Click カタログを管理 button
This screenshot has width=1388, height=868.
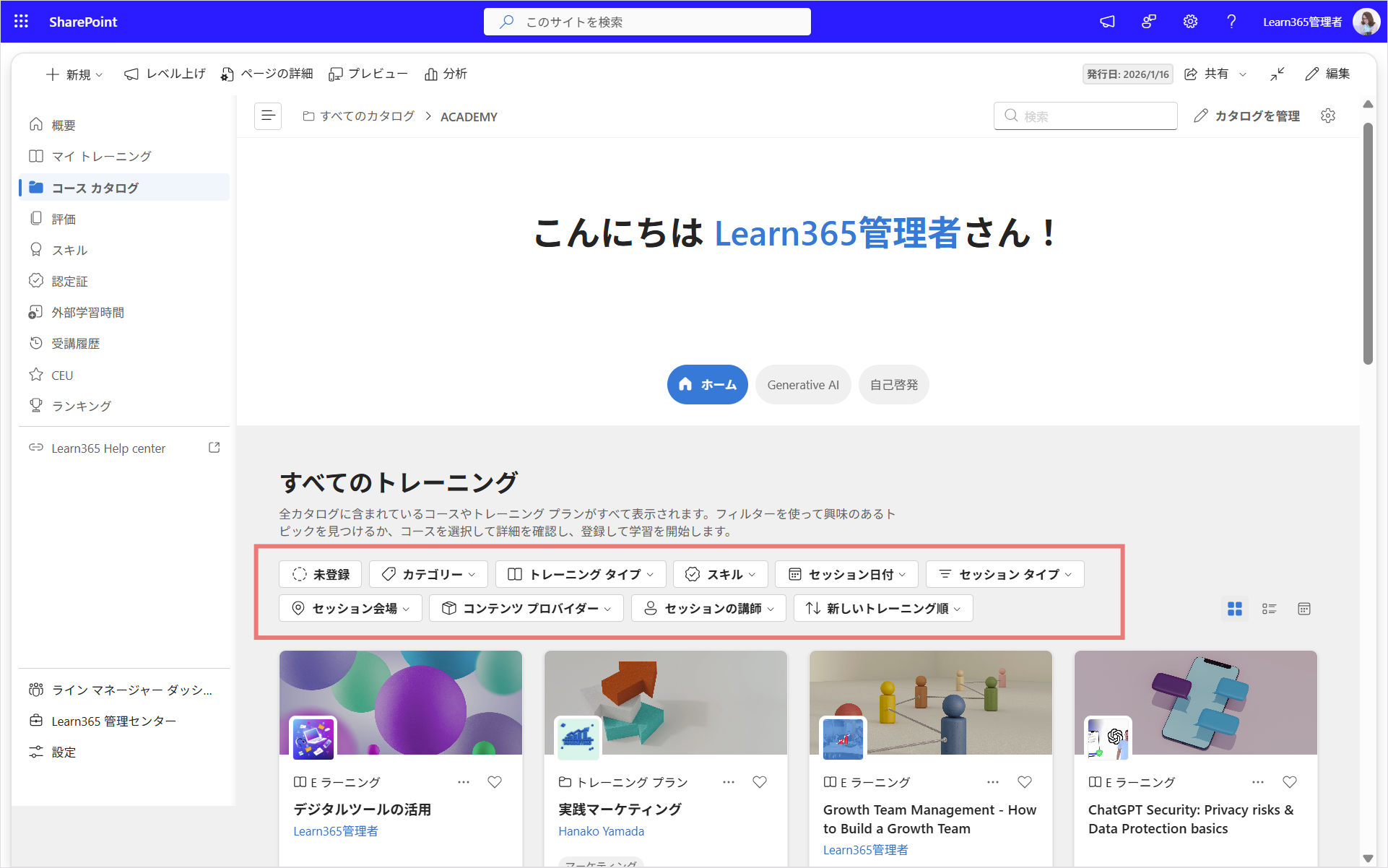pyautogui.click(x=1246, y=116)
